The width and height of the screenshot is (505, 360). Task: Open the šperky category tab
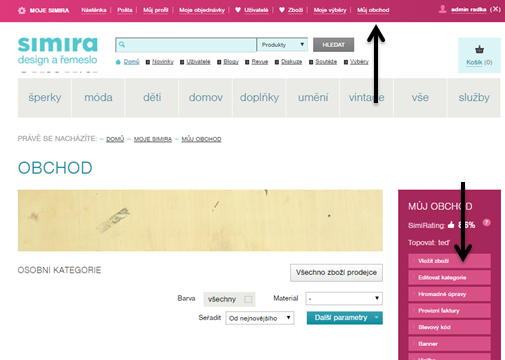(x=45, y=98)
